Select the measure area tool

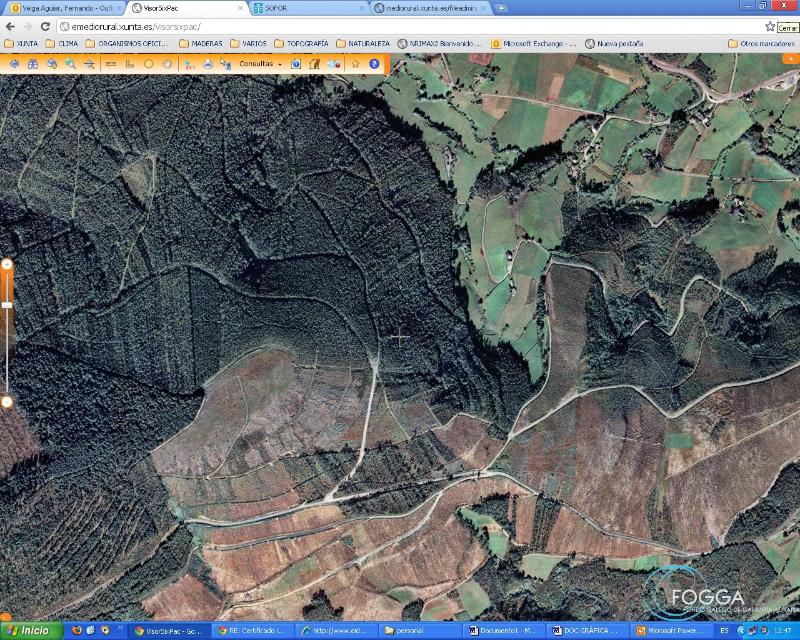pyautogui.click(x=129, y=63)
